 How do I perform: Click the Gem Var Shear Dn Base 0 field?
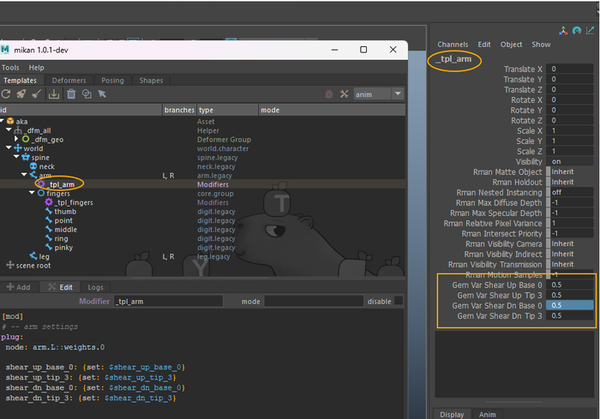click(x=571, y=305)
